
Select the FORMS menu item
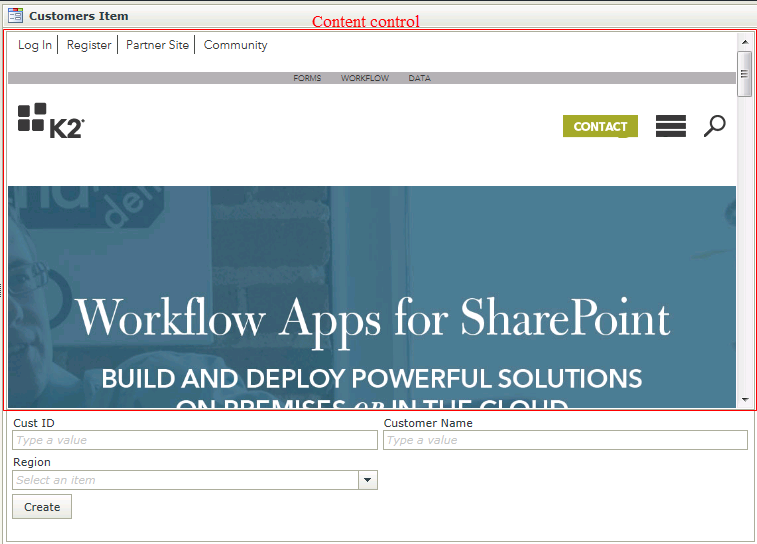point(307,78)
